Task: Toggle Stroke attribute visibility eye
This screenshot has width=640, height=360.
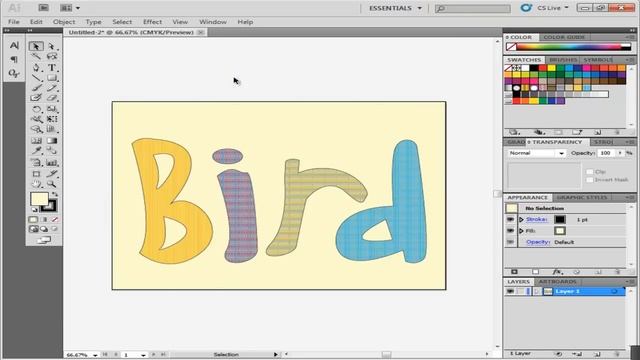Action: pyautogui.click(x=510, y=220)
